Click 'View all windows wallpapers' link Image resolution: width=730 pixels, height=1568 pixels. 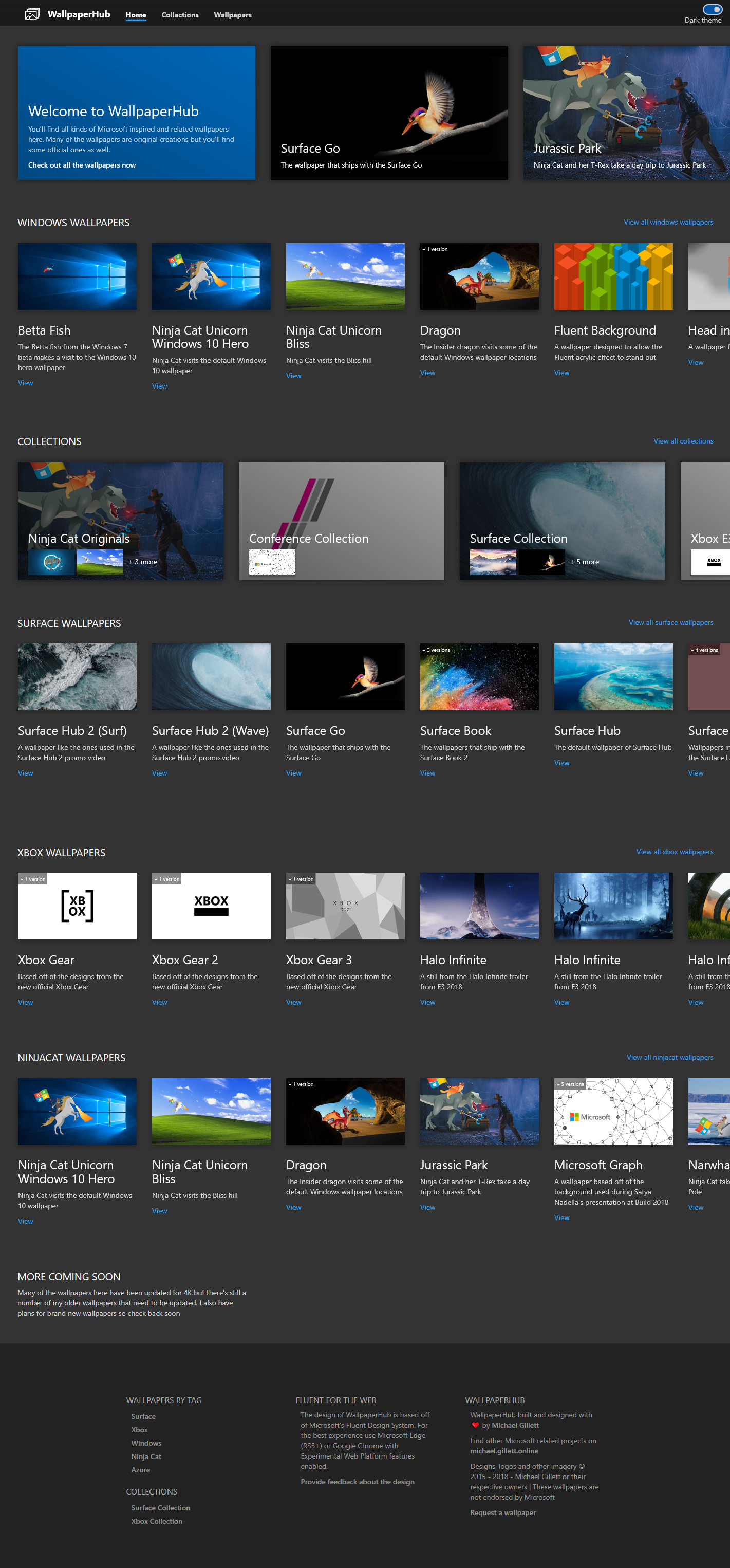click(x=668, y=222)
